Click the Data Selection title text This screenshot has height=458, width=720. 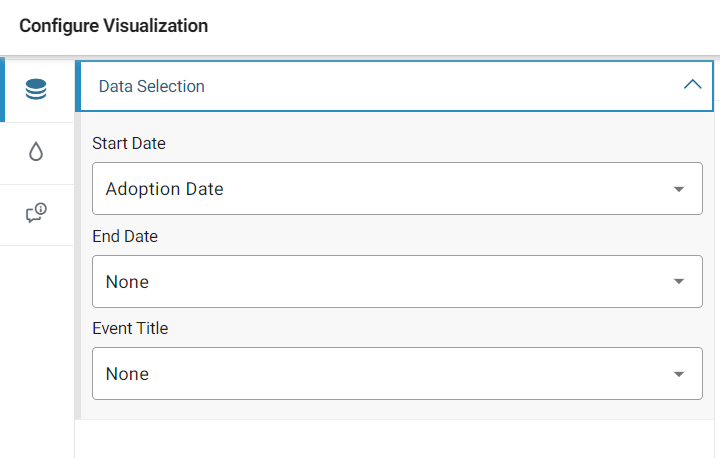click(x=152, y=86)
